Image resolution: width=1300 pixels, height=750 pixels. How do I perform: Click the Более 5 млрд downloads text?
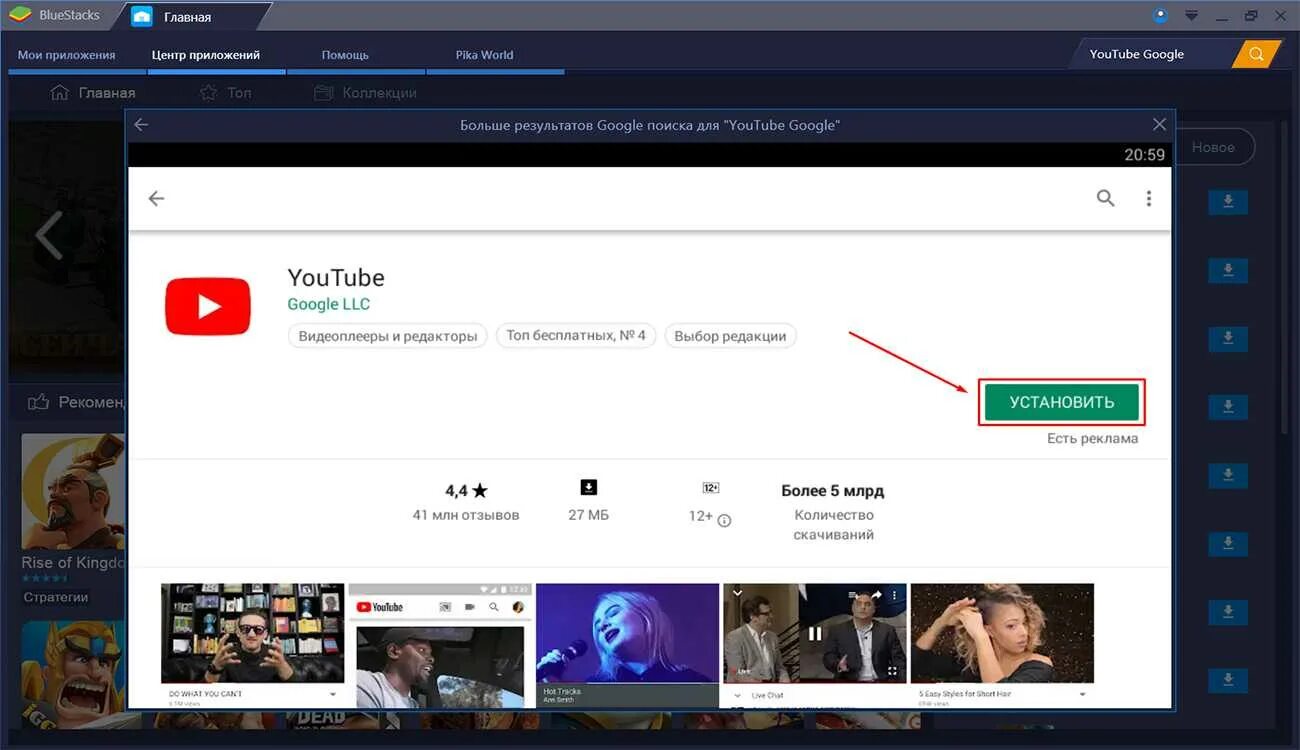click(833, 491)
